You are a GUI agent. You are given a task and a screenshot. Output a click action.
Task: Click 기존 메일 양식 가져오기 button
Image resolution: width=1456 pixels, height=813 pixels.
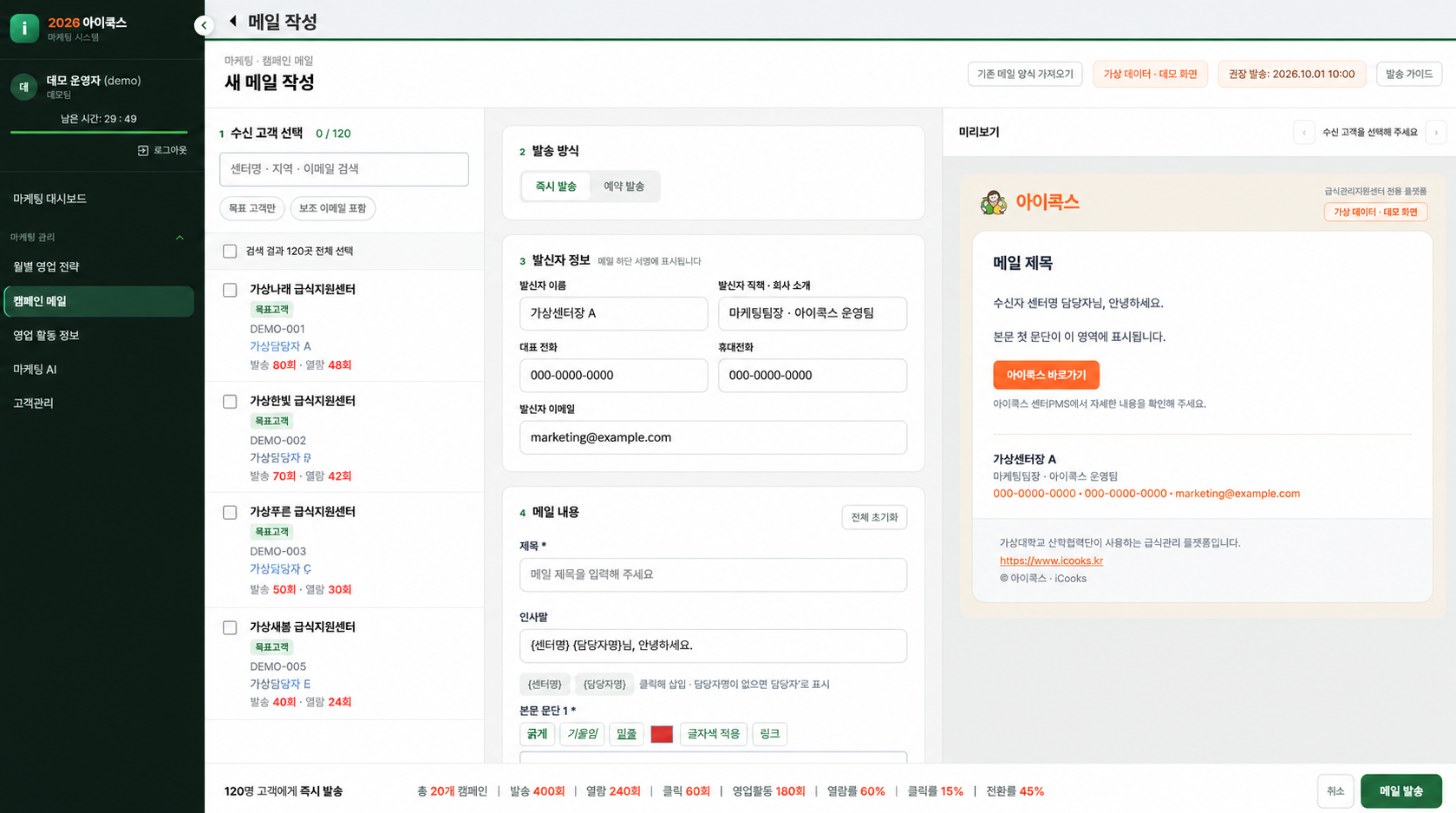point(1025,74)
